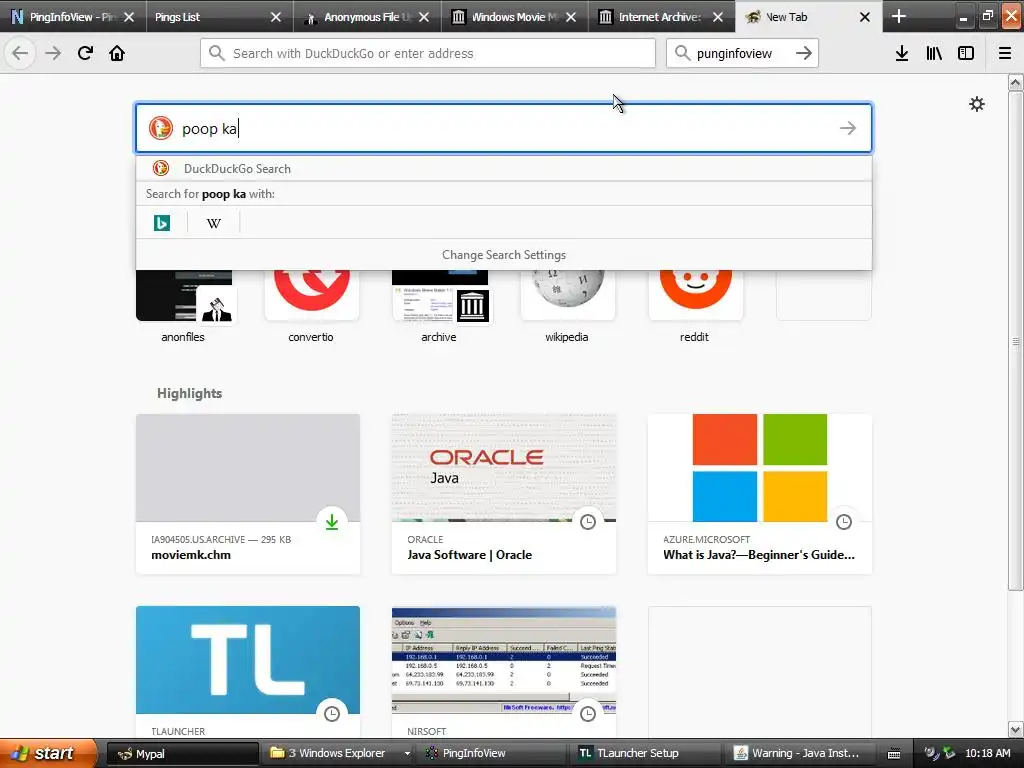This screenshot has width=1024, height=768.
Task: Open the moviemk.chm download highlight
Action: (248, 494)
